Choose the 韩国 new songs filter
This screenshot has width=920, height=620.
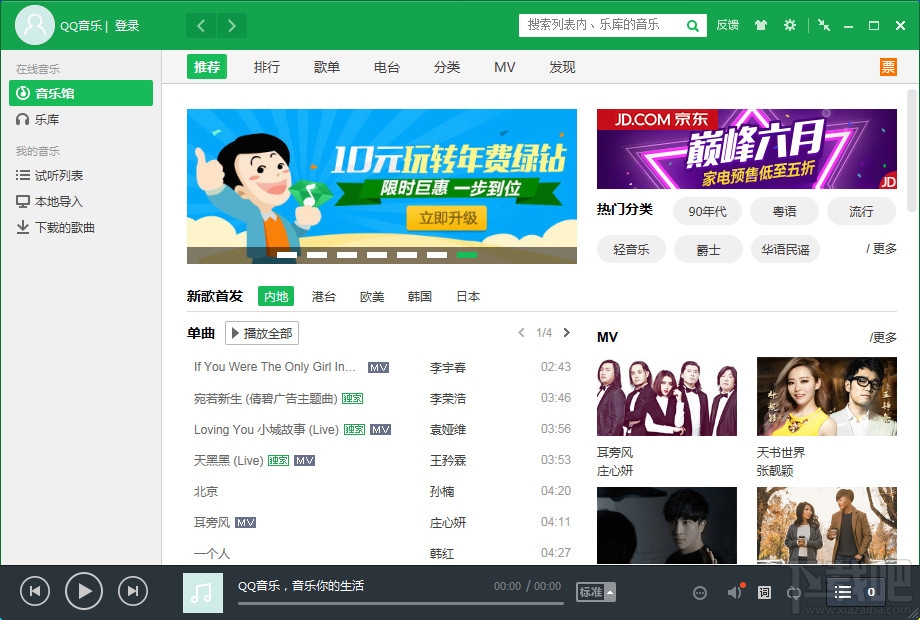[x=420, y=297]
